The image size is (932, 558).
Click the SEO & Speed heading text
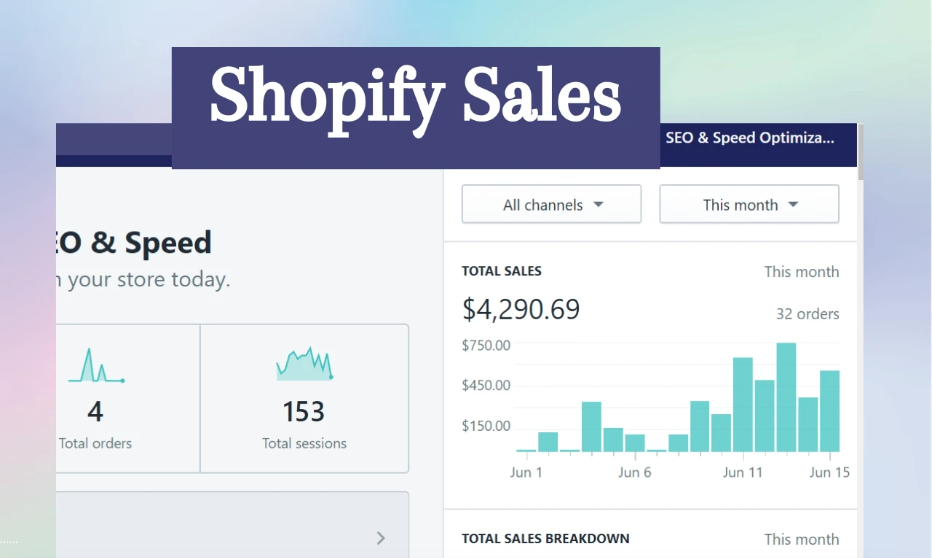tap(134, 243)
